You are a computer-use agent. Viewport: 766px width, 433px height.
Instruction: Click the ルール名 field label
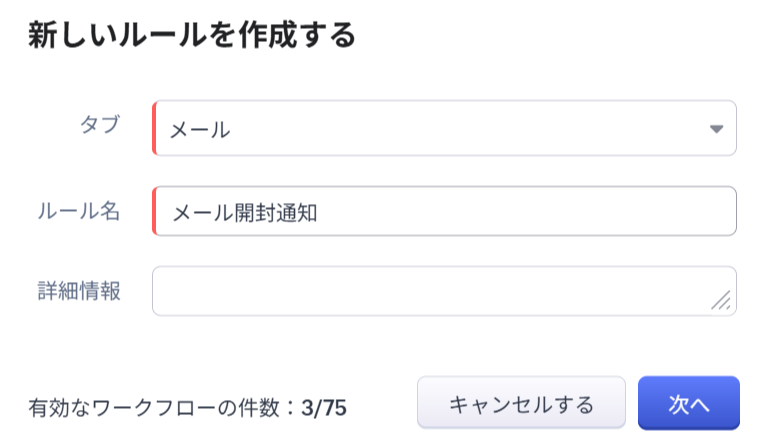click(x=78, y=211)
